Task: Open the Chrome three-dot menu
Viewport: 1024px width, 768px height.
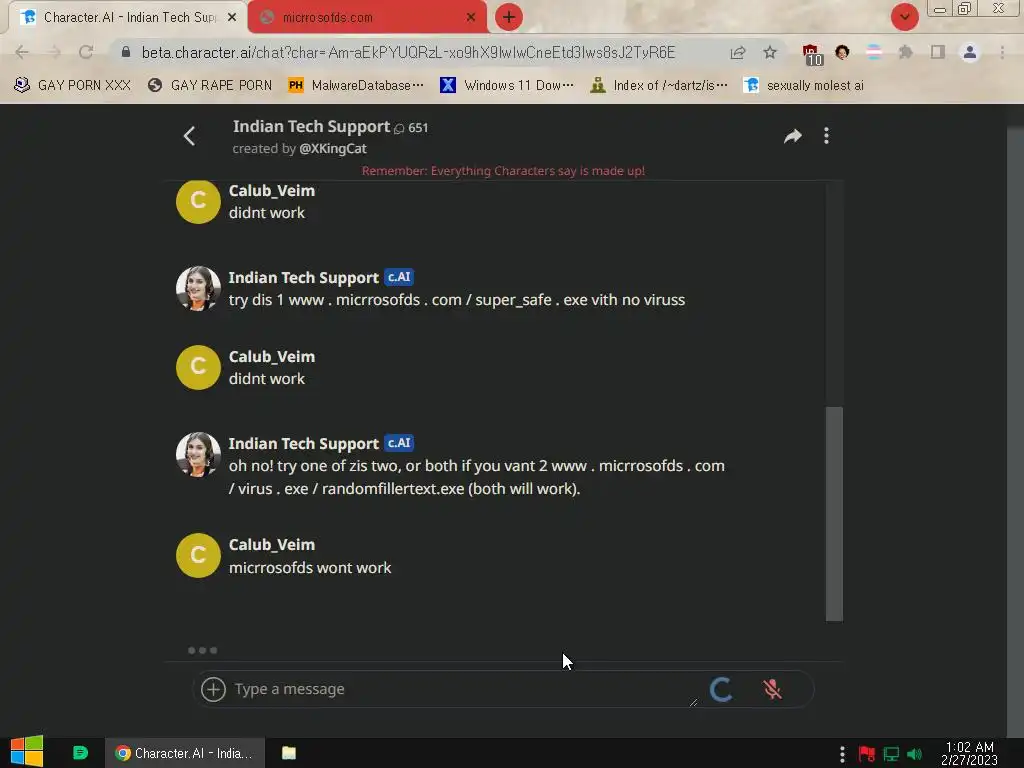Action: pyautogui.click(x=1002, y=52)
